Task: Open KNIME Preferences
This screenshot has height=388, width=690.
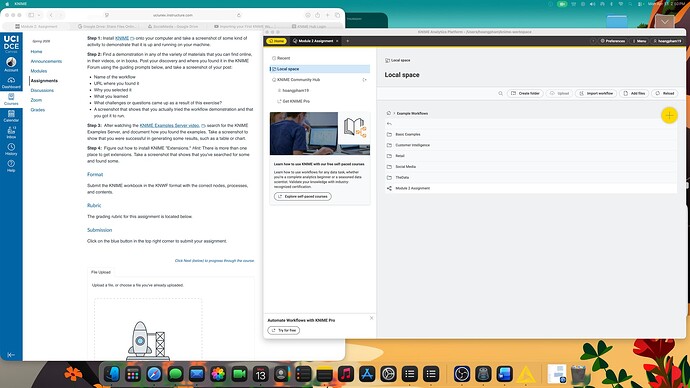Action: (x=613, y=41)
